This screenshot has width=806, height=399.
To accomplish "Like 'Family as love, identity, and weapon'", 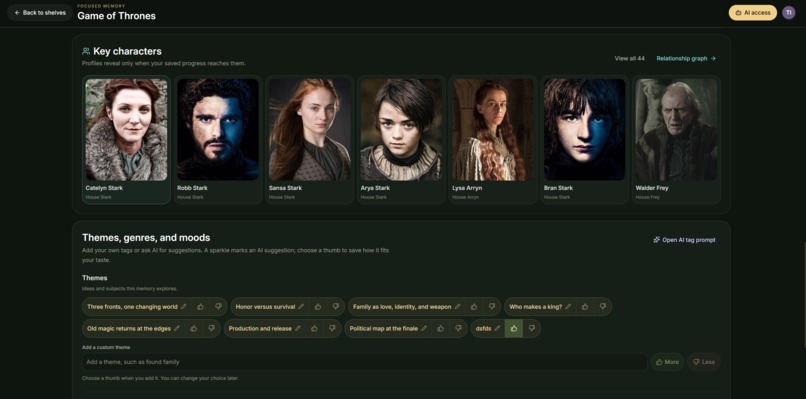I will (x=474, y=307).
